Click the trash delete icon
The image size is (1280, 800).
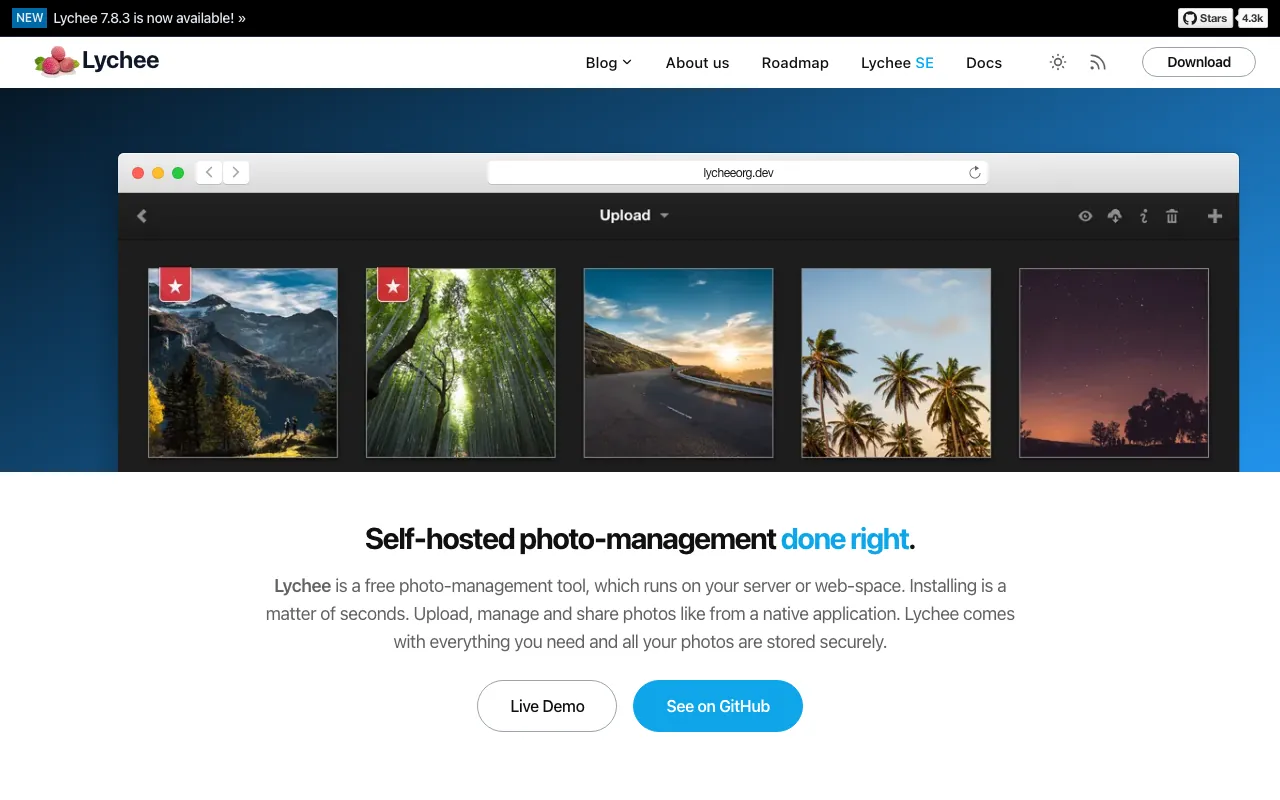click(1172, 216)
